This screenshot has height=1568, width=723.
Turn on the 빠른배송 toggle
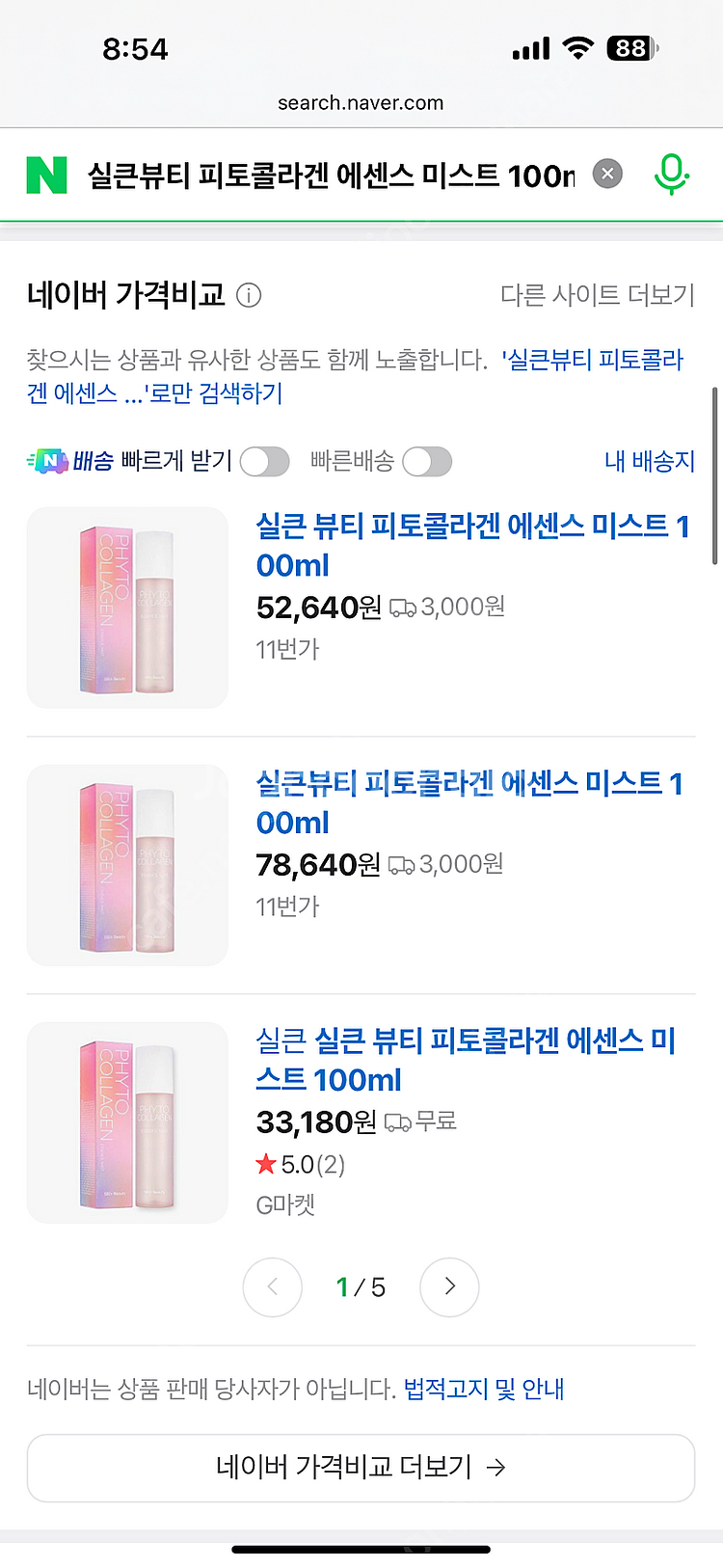coord(427,462)
